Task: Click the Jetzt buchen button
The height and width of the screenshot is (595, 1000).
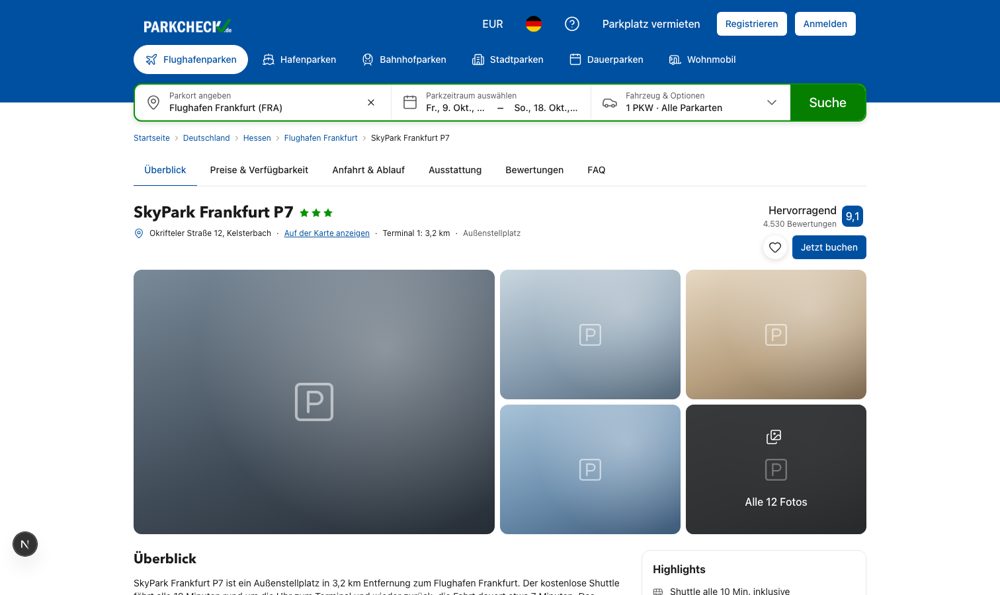Action: (x=829, y=247)
